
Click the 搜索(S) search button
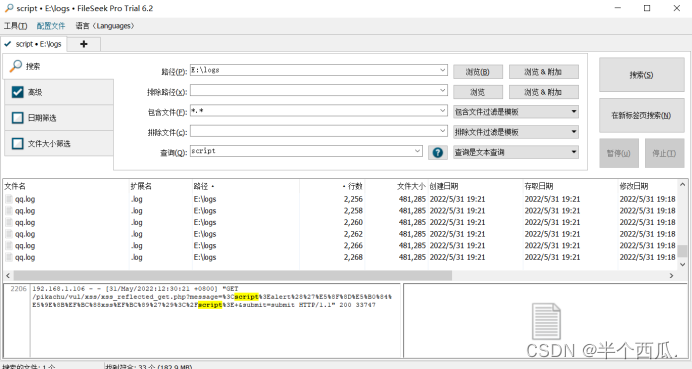coord(641,75)
